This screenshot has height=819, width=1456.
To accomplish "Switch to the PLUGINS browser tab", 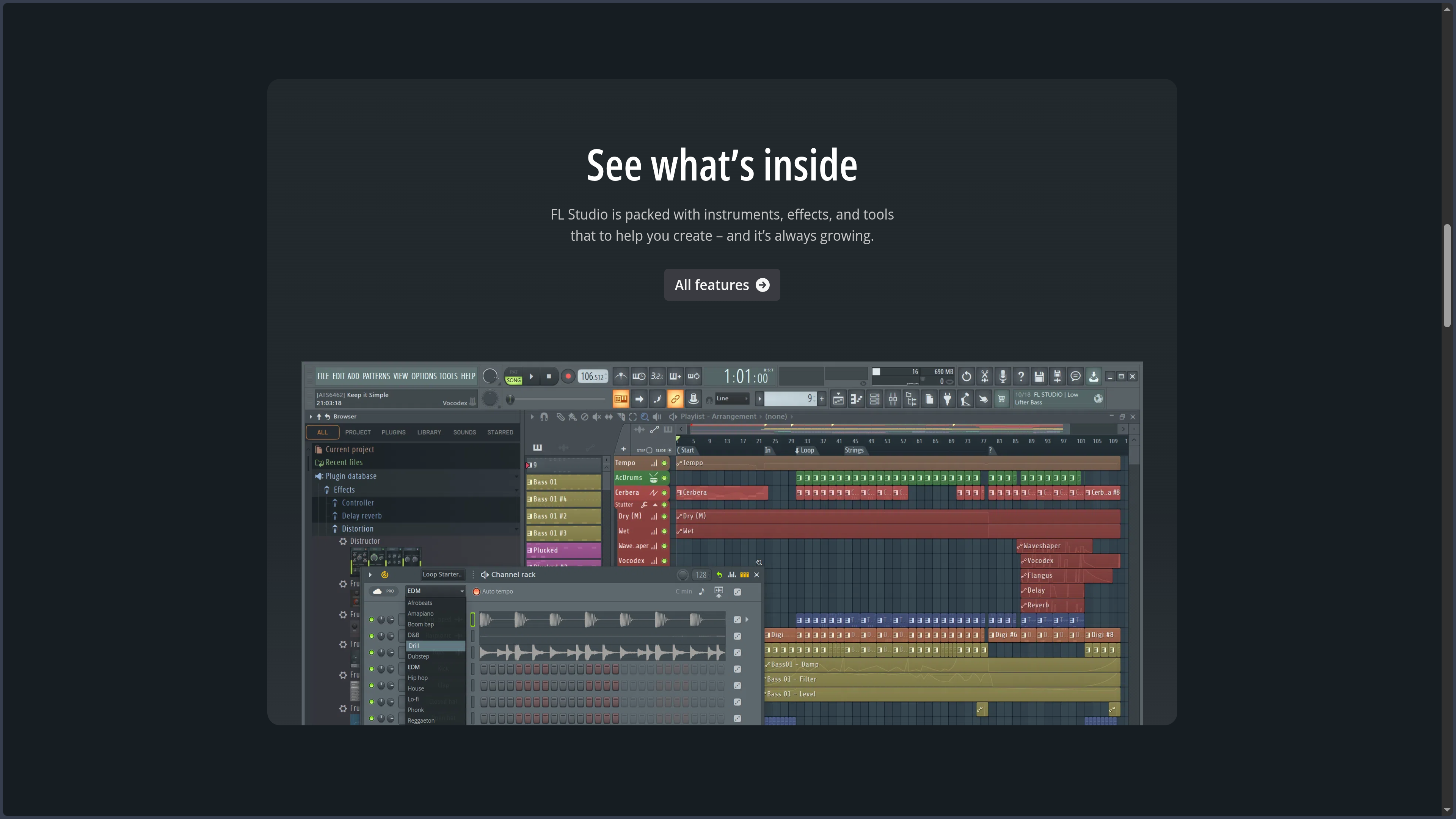I will tap(394, 432).
